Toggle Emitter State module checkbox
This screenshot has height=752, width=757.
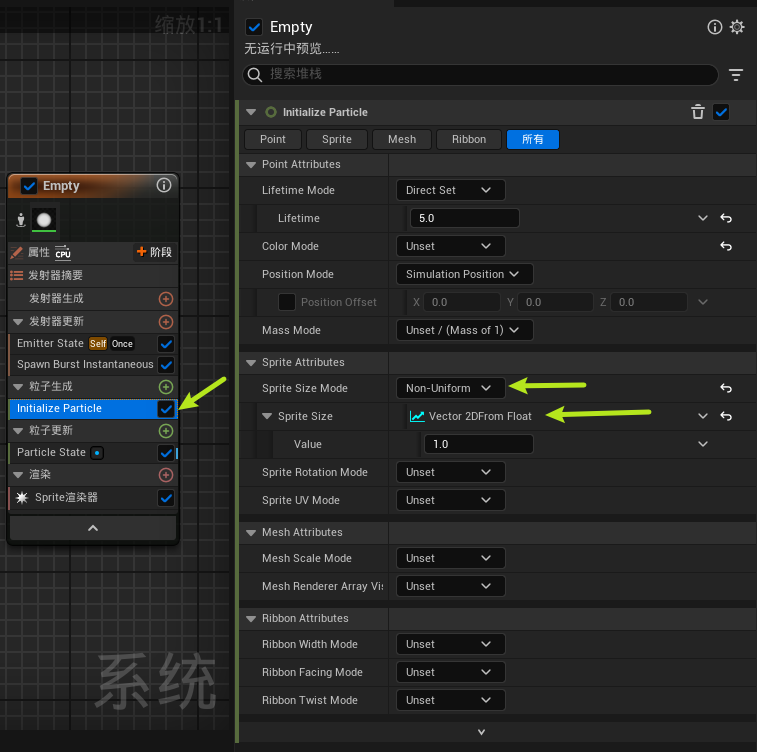pos(166,344)
